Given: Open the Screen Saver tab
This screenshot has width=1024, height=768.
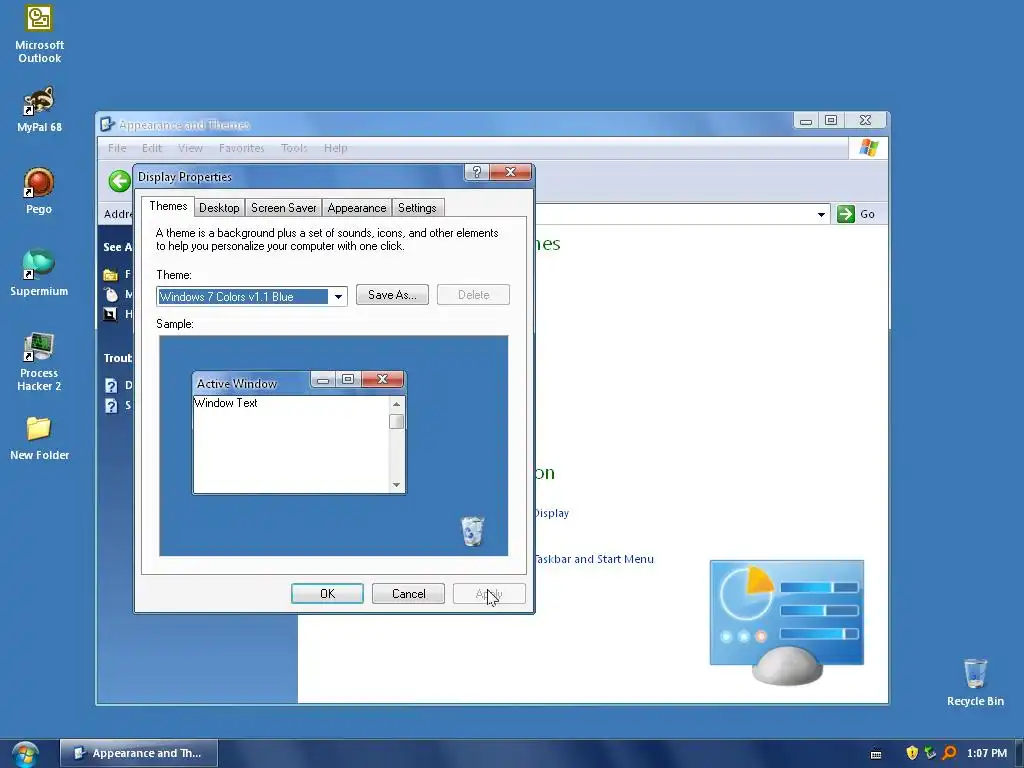Looking at the screenshot, I should (x=283, y=208).
